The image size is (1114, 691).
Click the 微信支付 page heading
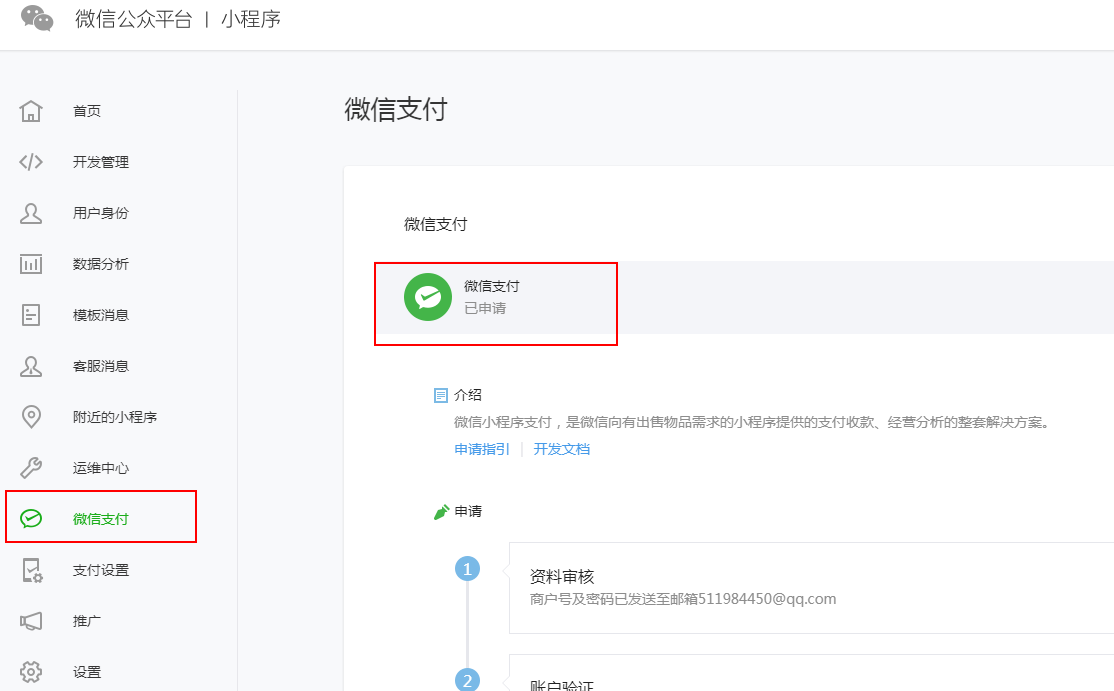[x=396, y=109]
